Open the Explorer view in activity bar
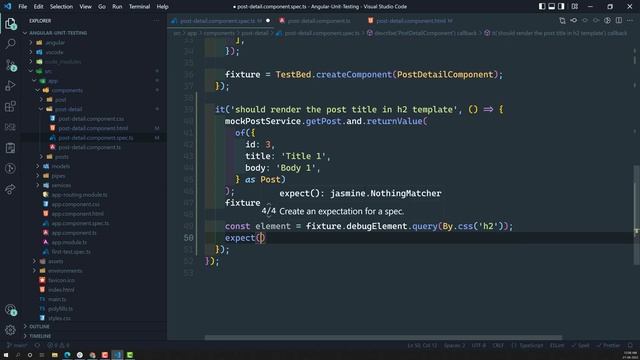The image size is (640, 360). (x=11, y=24)
